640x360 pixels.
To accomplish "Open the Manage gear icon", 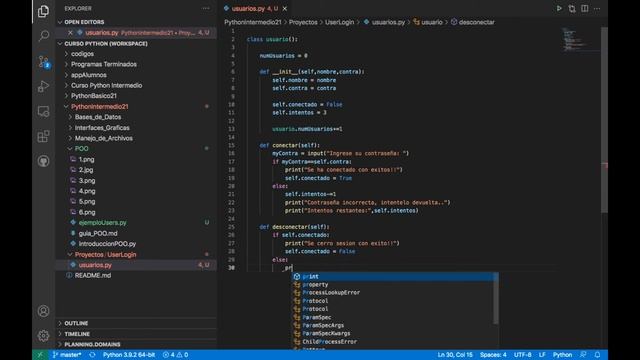I will pos(43,336).
